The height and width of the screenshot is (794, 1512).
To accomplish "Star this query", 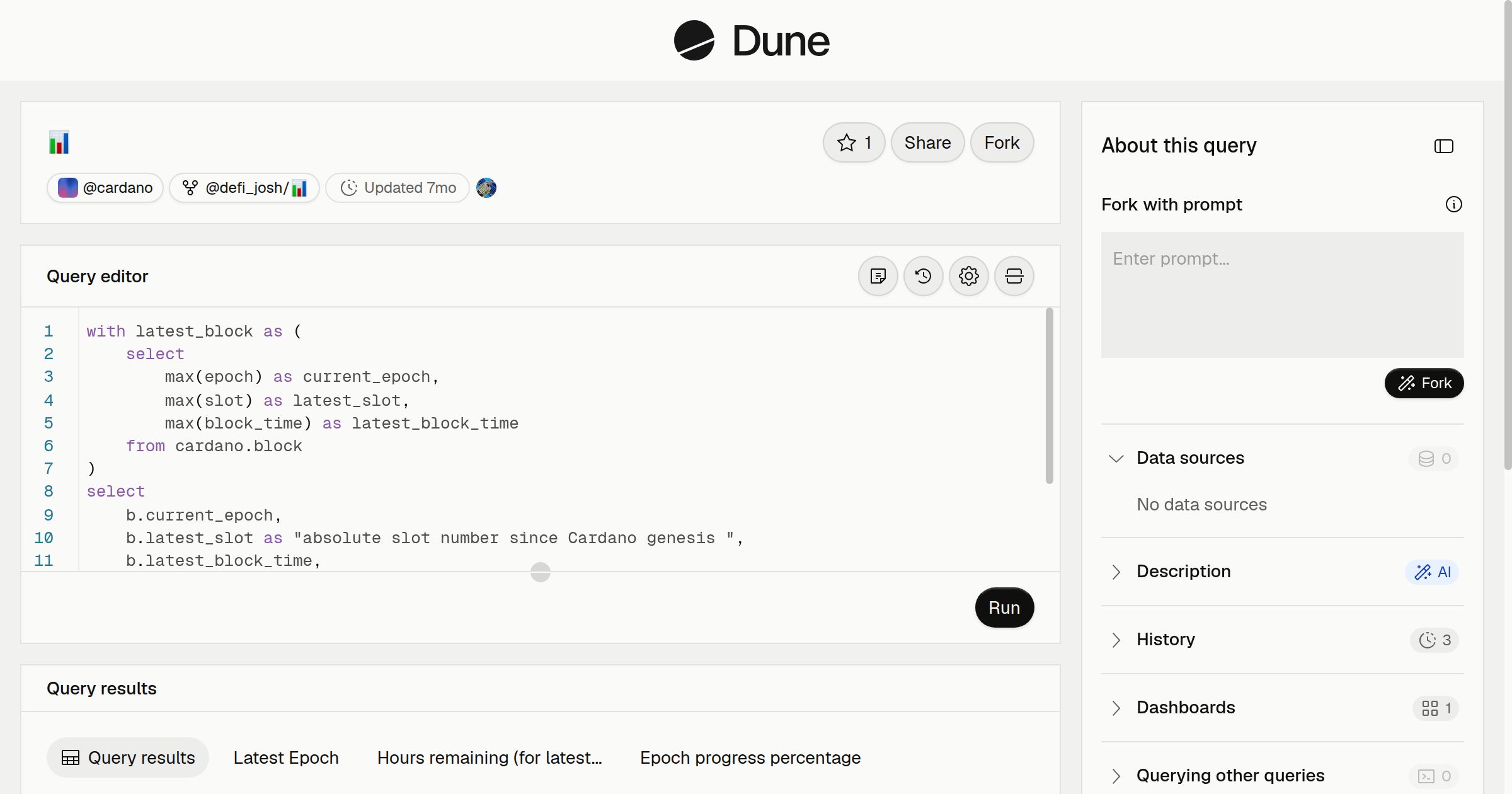I will (x=854, y=142).
